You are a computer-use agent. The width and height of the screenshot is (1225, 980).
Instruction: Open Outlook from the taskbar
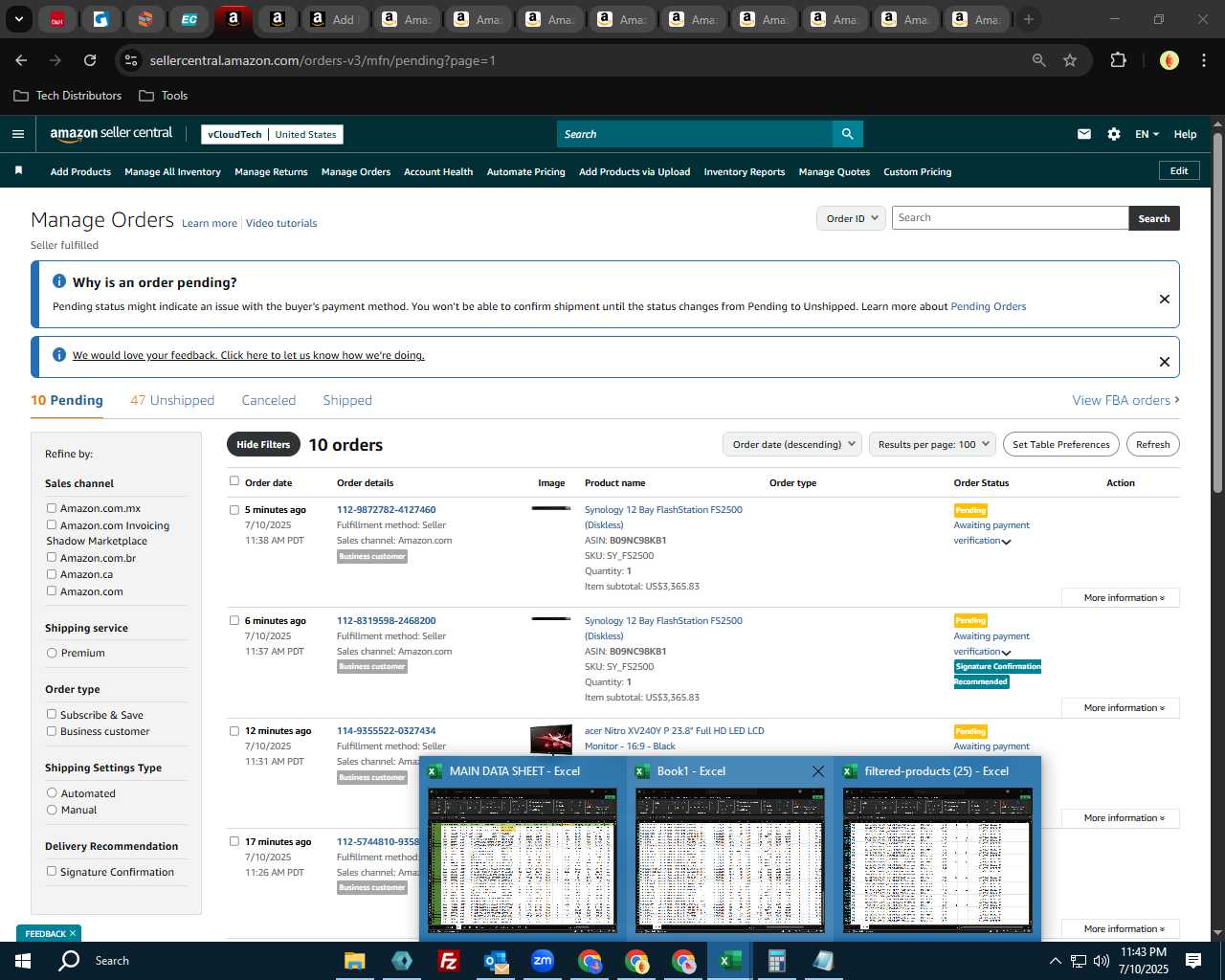coord(496,961)
